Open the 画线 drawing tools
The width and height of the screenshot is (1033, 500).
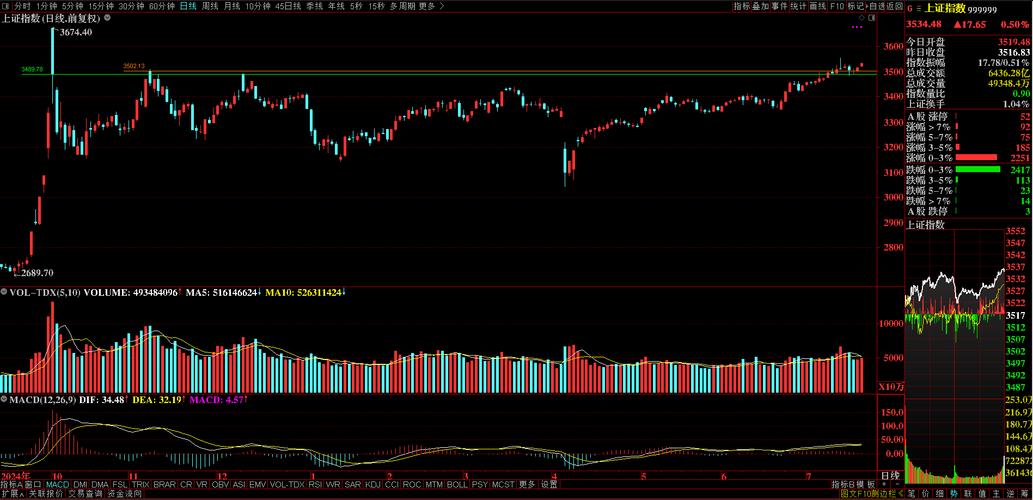coord(817,6)
